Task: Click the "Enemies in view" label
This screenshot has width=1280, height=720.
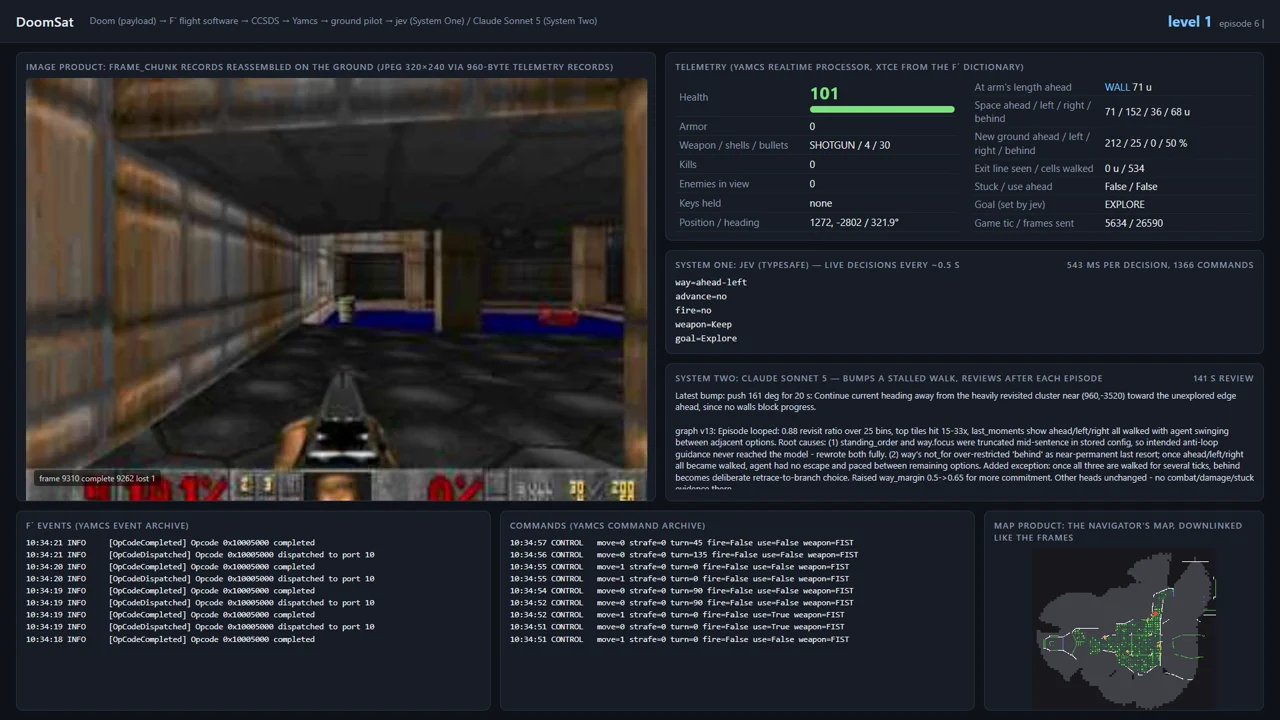Action: tap(714, 184)
